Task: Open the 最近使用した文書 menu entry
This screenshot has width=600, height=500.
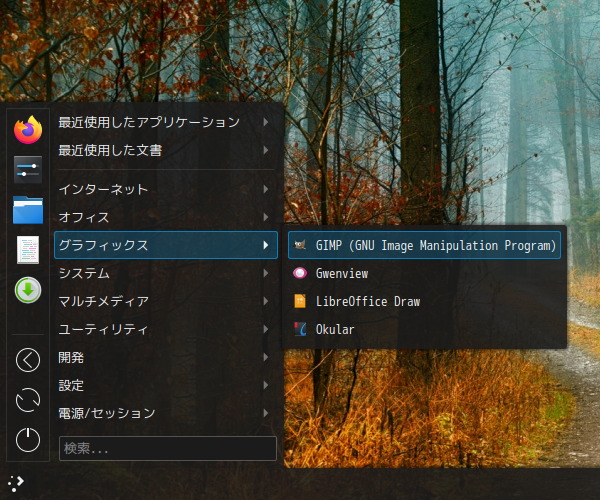Action: coord(166,150)
